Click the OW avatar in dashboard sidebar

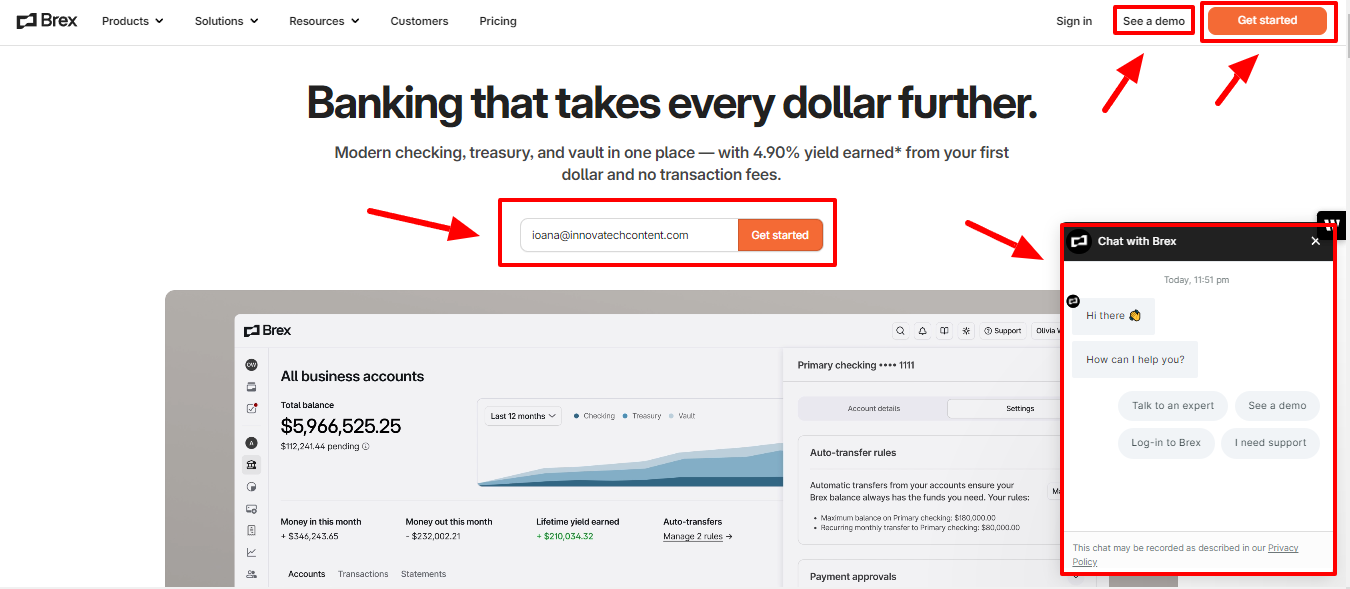click(252, 365)
